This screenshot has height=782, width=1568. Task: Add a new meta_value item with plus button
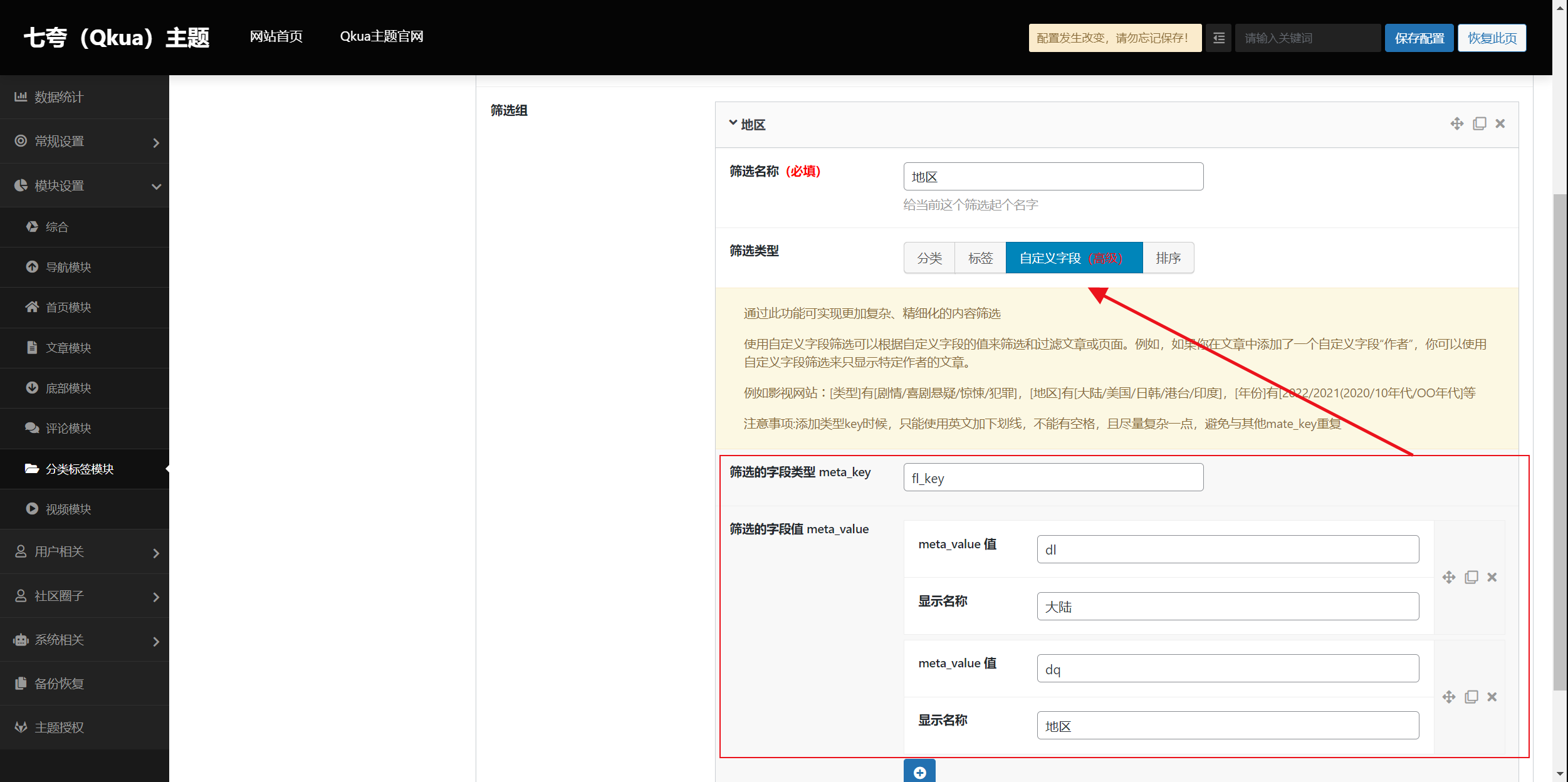[919, 771]
